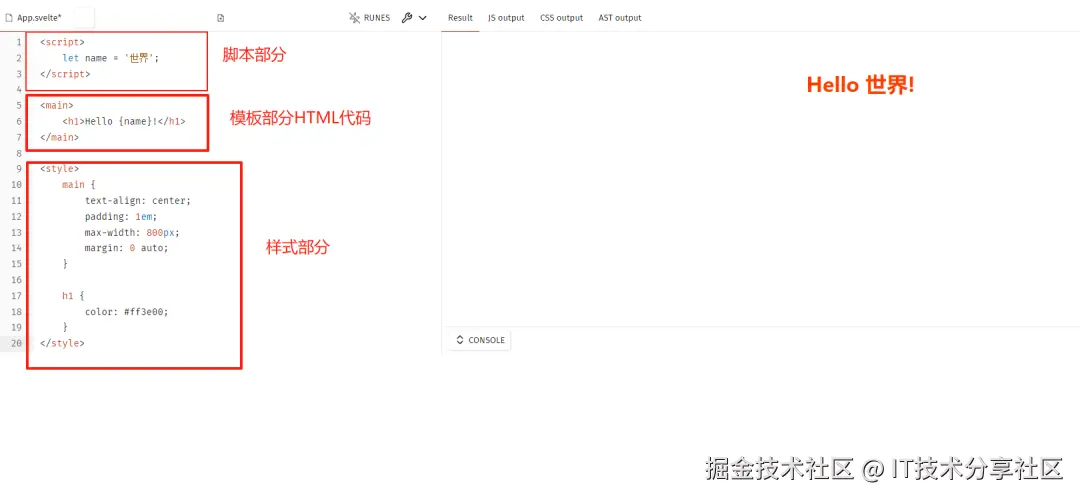Toggle the RUNES mode indicator
The height and width of the screenshot is (499, 1080).
click(x=369, y=18)
